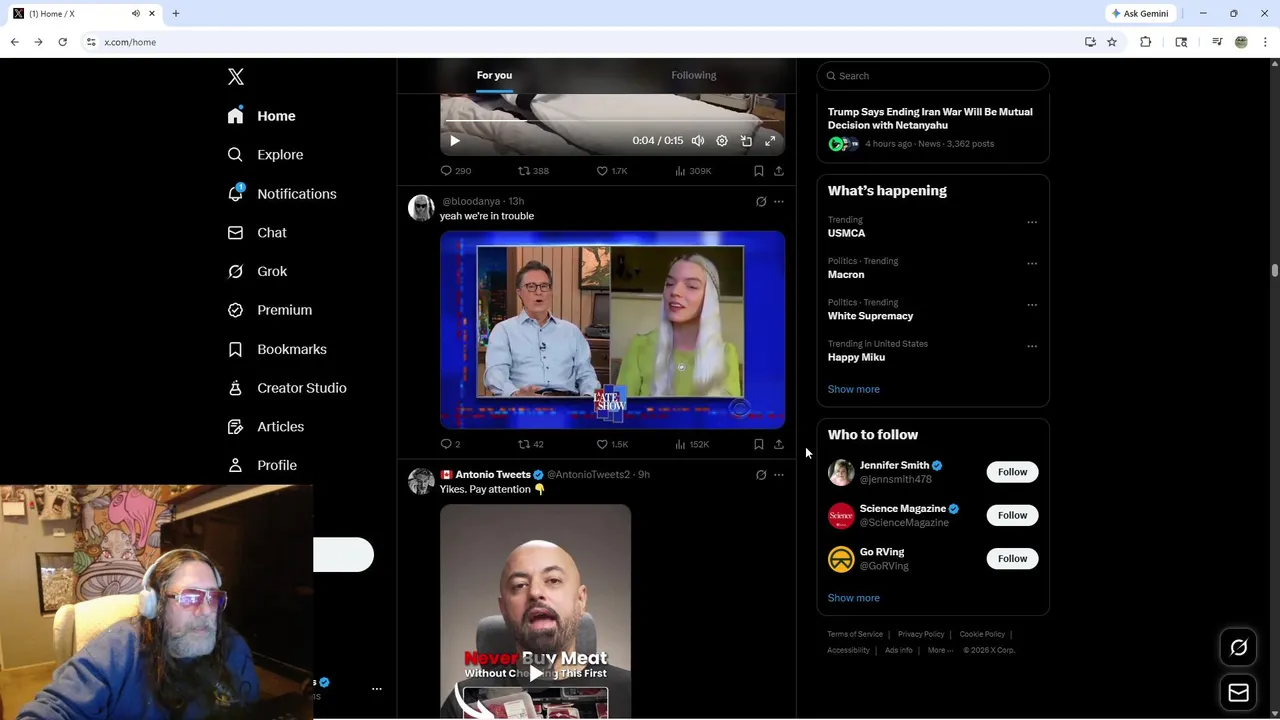Open Profile page from sidebar
This screenshot has width=1280, height=720.
262,465
